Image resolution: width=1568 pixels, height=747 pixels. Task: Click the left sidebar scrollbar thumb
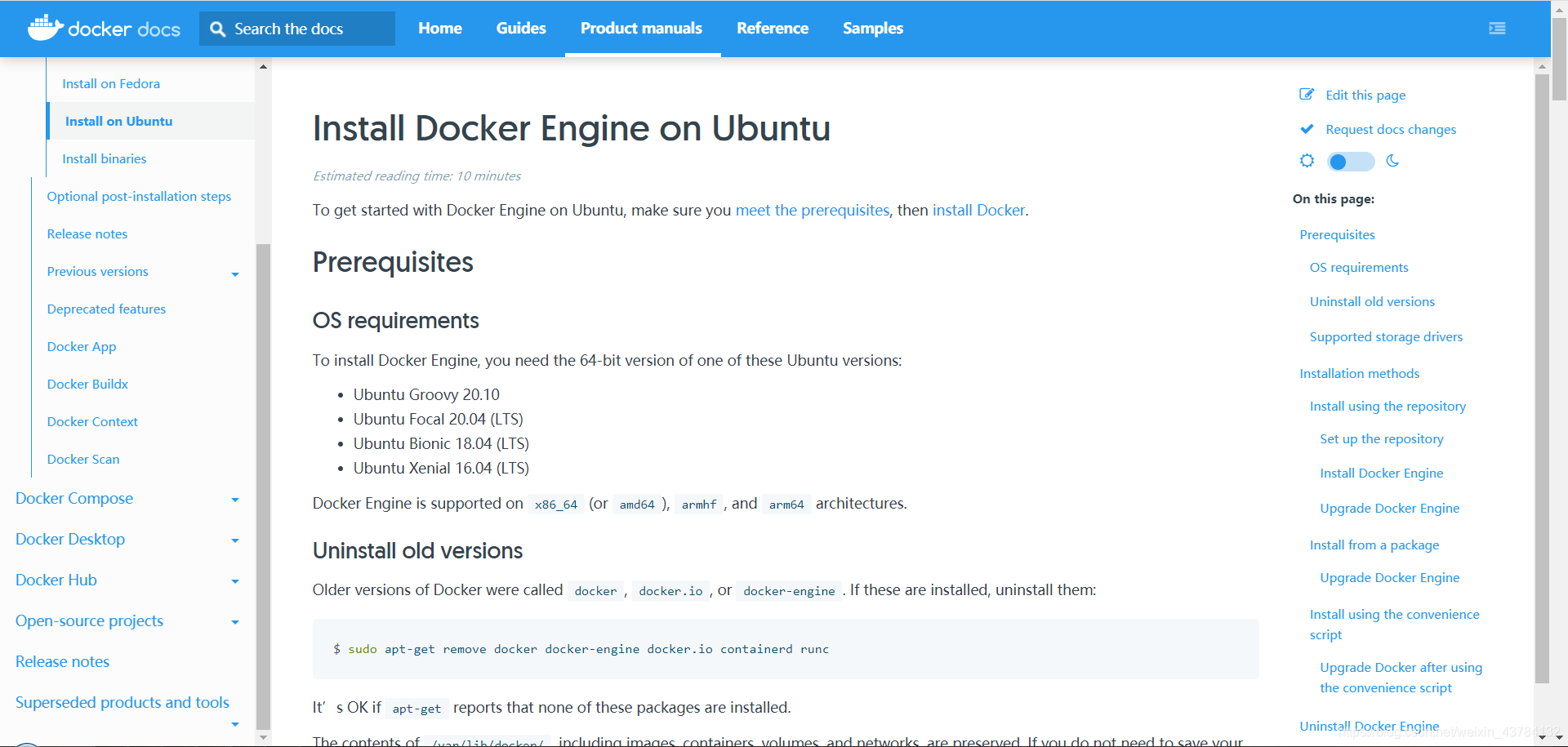[263, 486]
